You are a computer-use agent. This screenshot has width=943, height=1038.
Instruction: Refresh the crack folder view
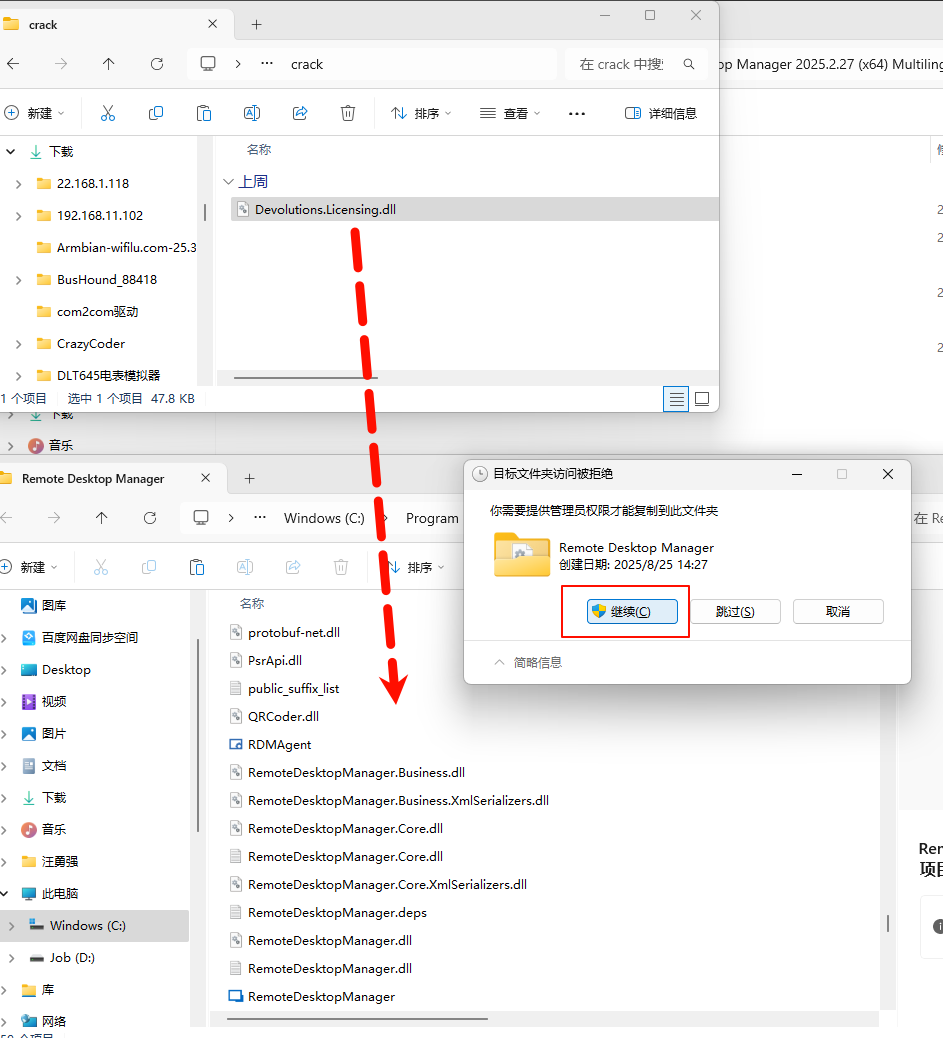click(157, 64)
